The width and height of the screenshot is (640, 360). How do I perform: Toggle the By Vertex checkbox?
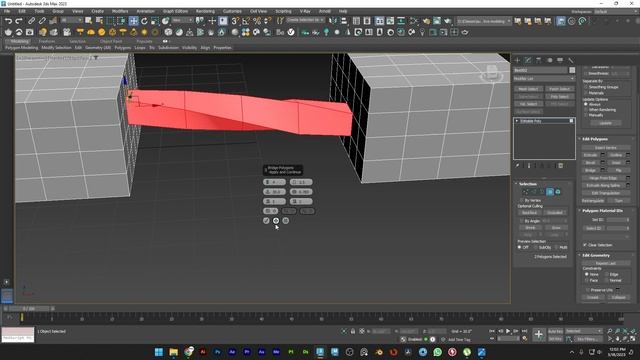coord(522,200)
